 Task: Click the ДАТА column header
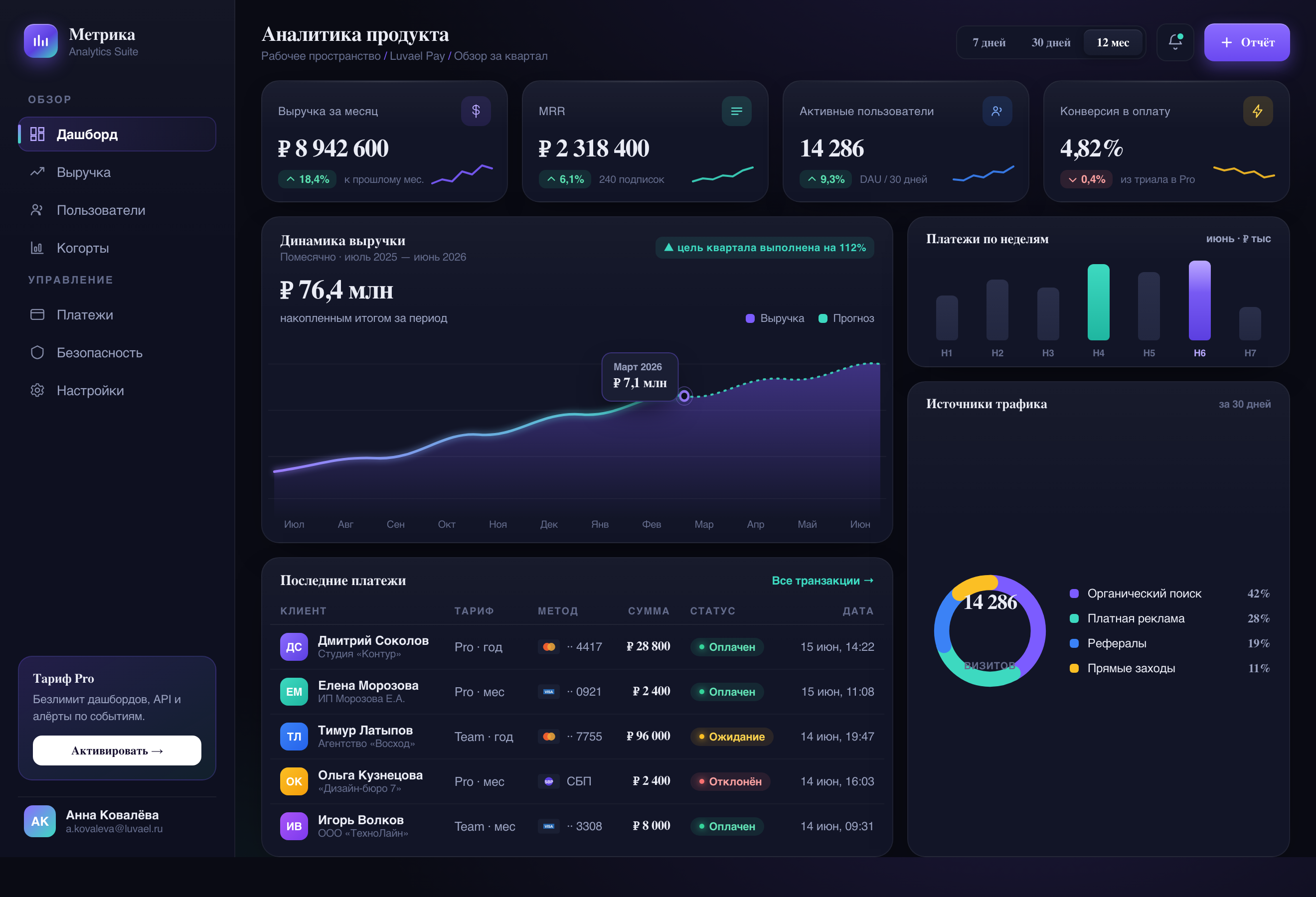tap(858, 610)
